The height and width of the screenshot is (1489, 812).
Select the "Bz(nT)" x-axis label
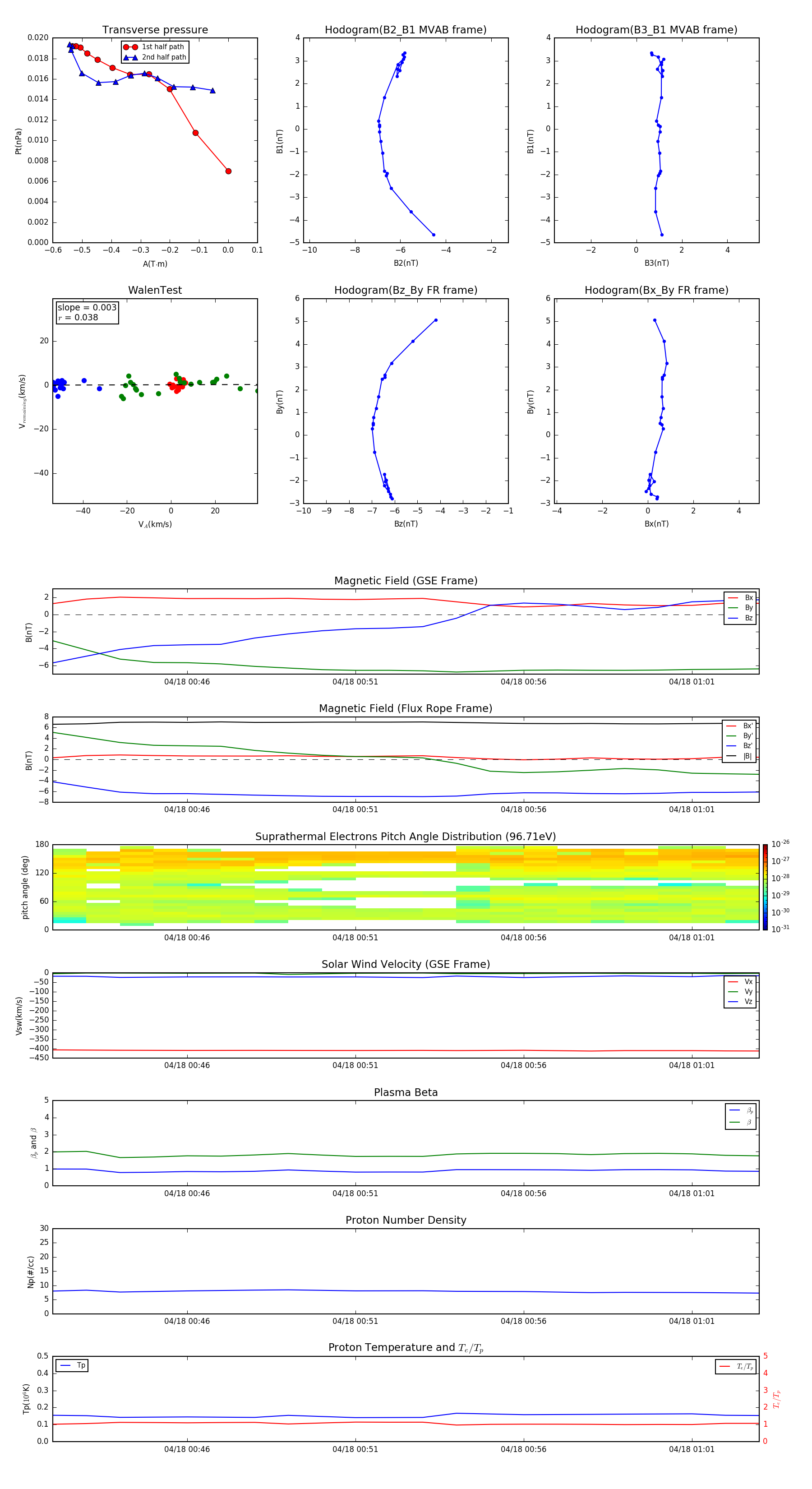click(x=406, y=524)
